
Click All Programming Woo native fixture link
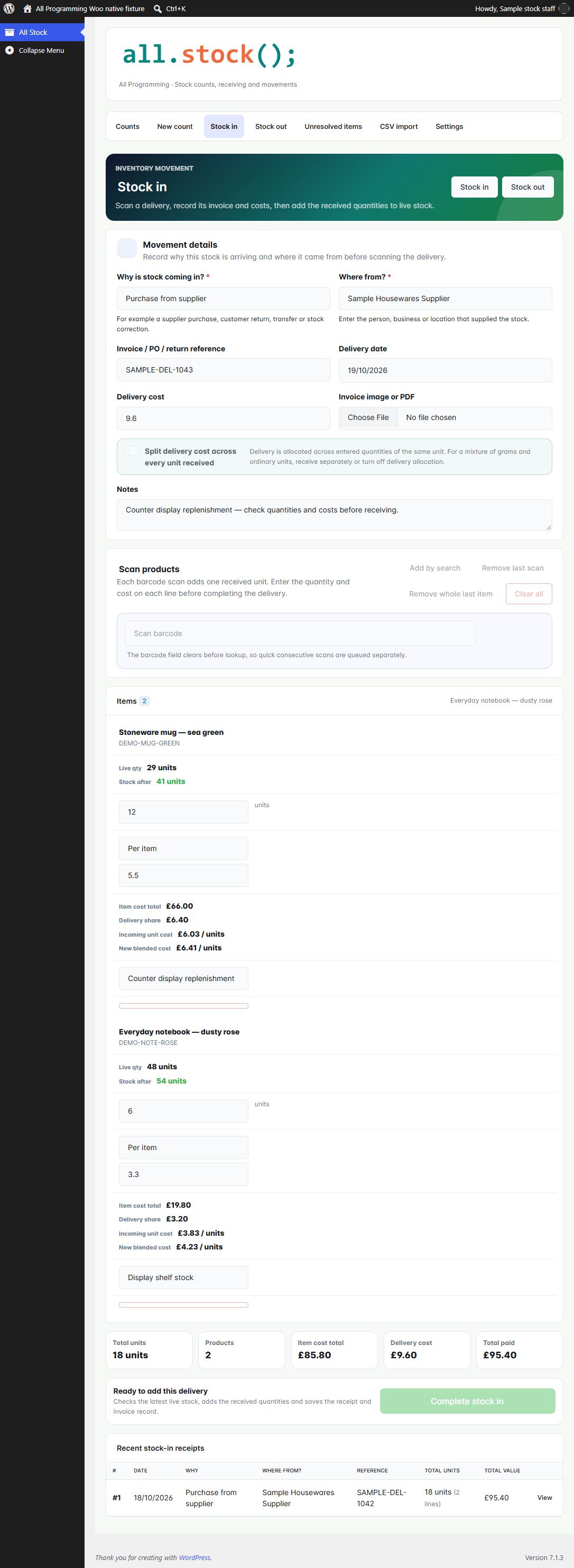coord(90,8)
